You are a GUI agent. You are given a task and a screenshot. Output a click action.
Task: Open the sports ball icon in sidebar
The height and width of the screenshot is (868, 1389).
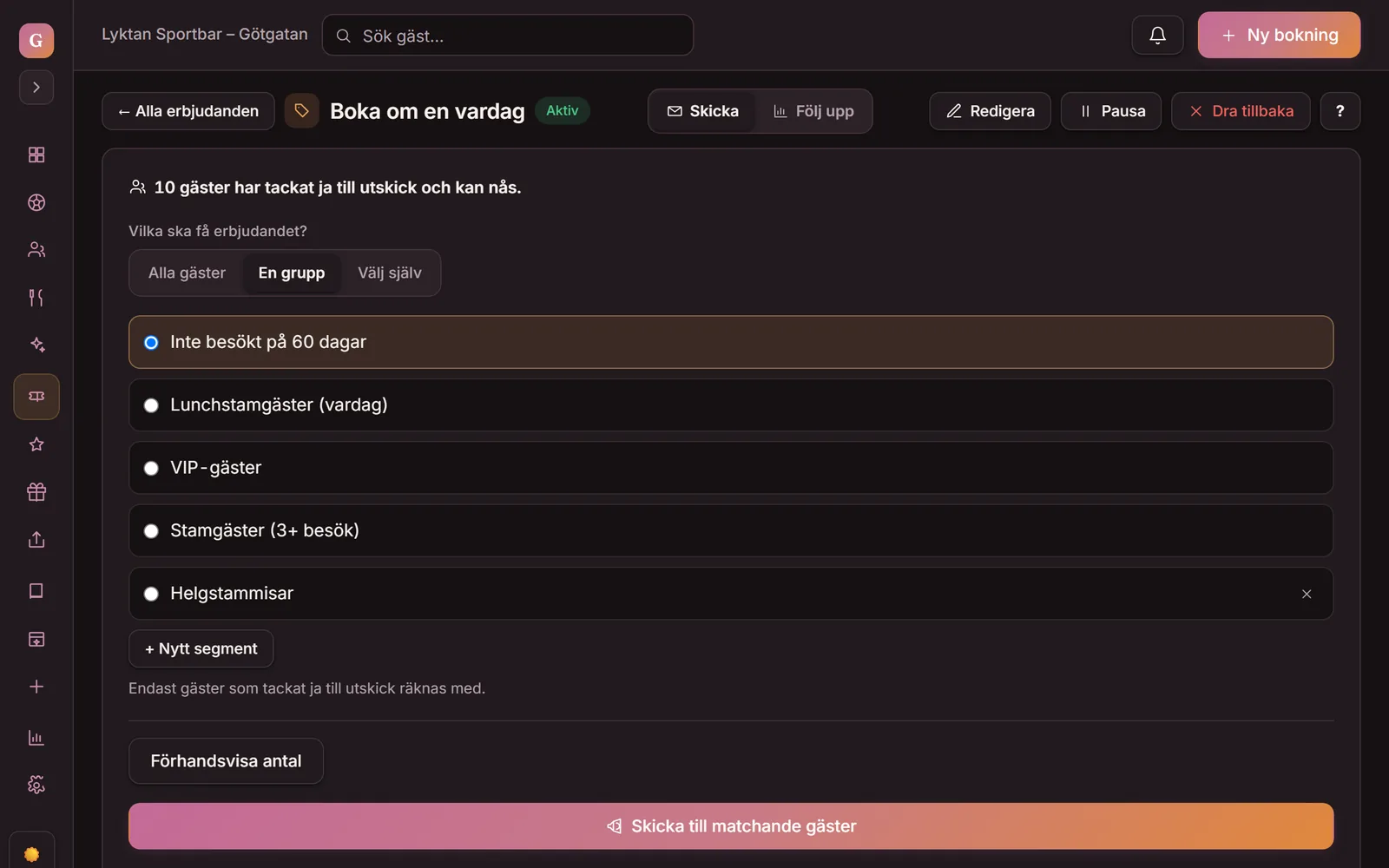coord(36,202)
